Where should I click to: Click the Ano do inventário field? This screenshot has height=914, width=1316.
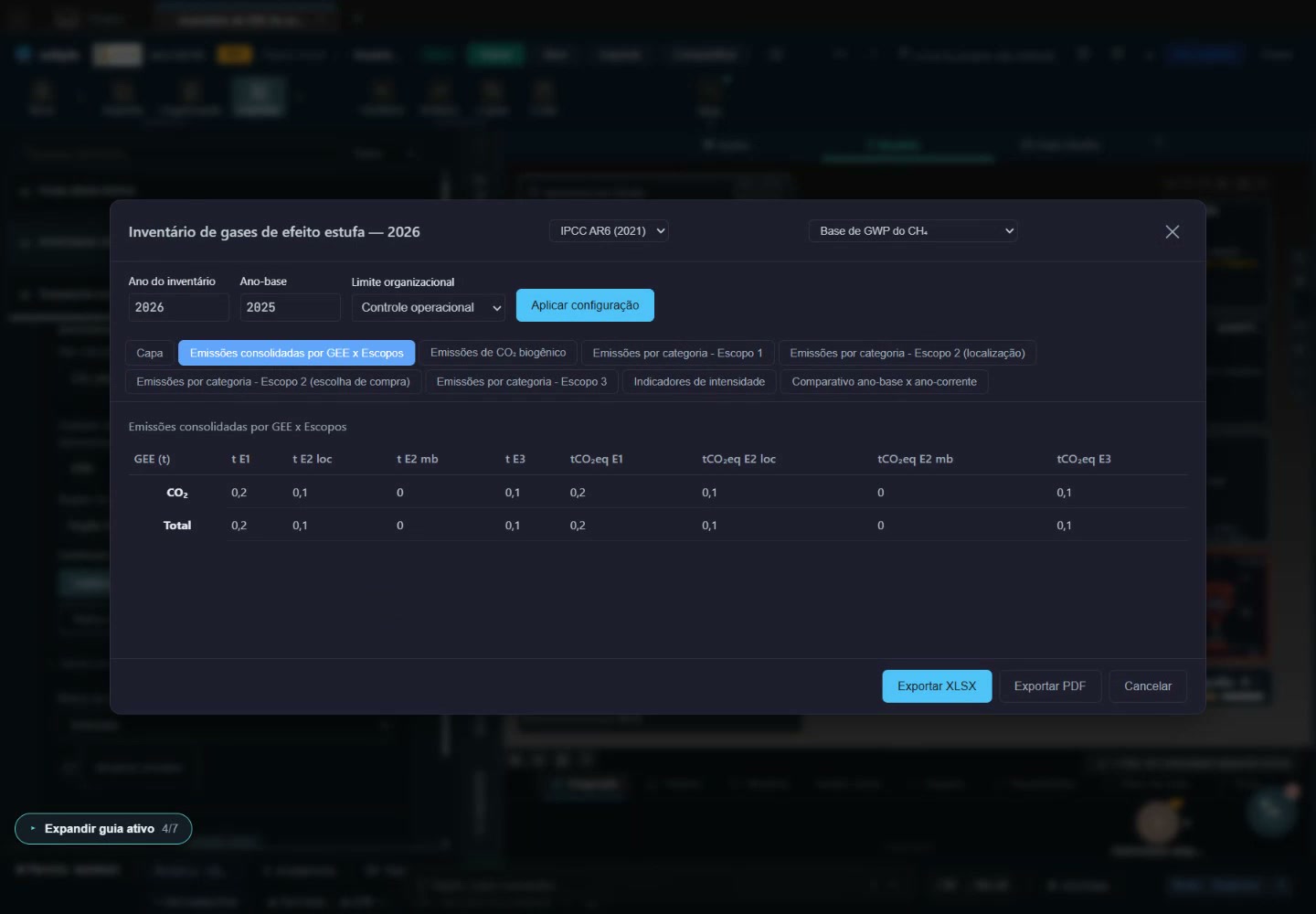[x=179, y=308]
